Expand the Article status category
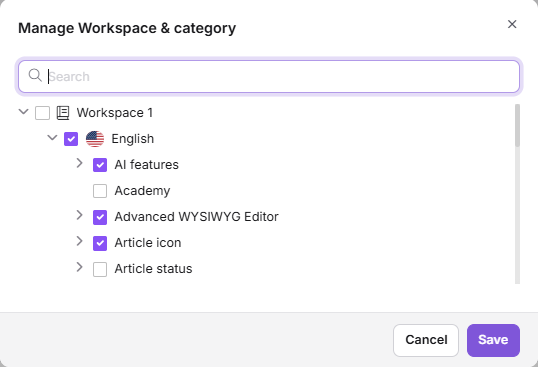The image size is (538, 367). coord(79,268)
